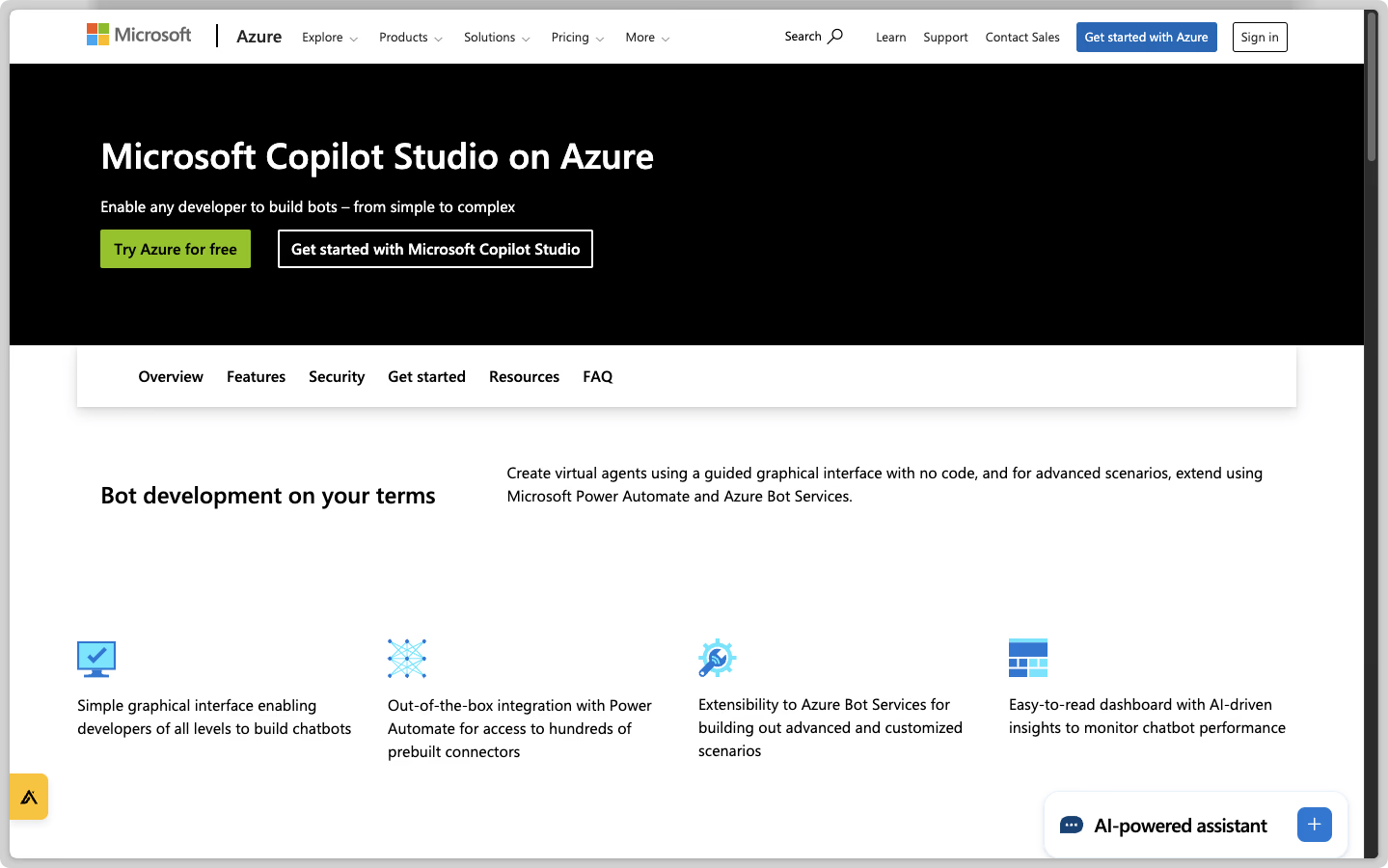The height and width of the screenshot is (868, 1388).
Task: Click the dashboard grid insights icon
Action: point(1027,658)
